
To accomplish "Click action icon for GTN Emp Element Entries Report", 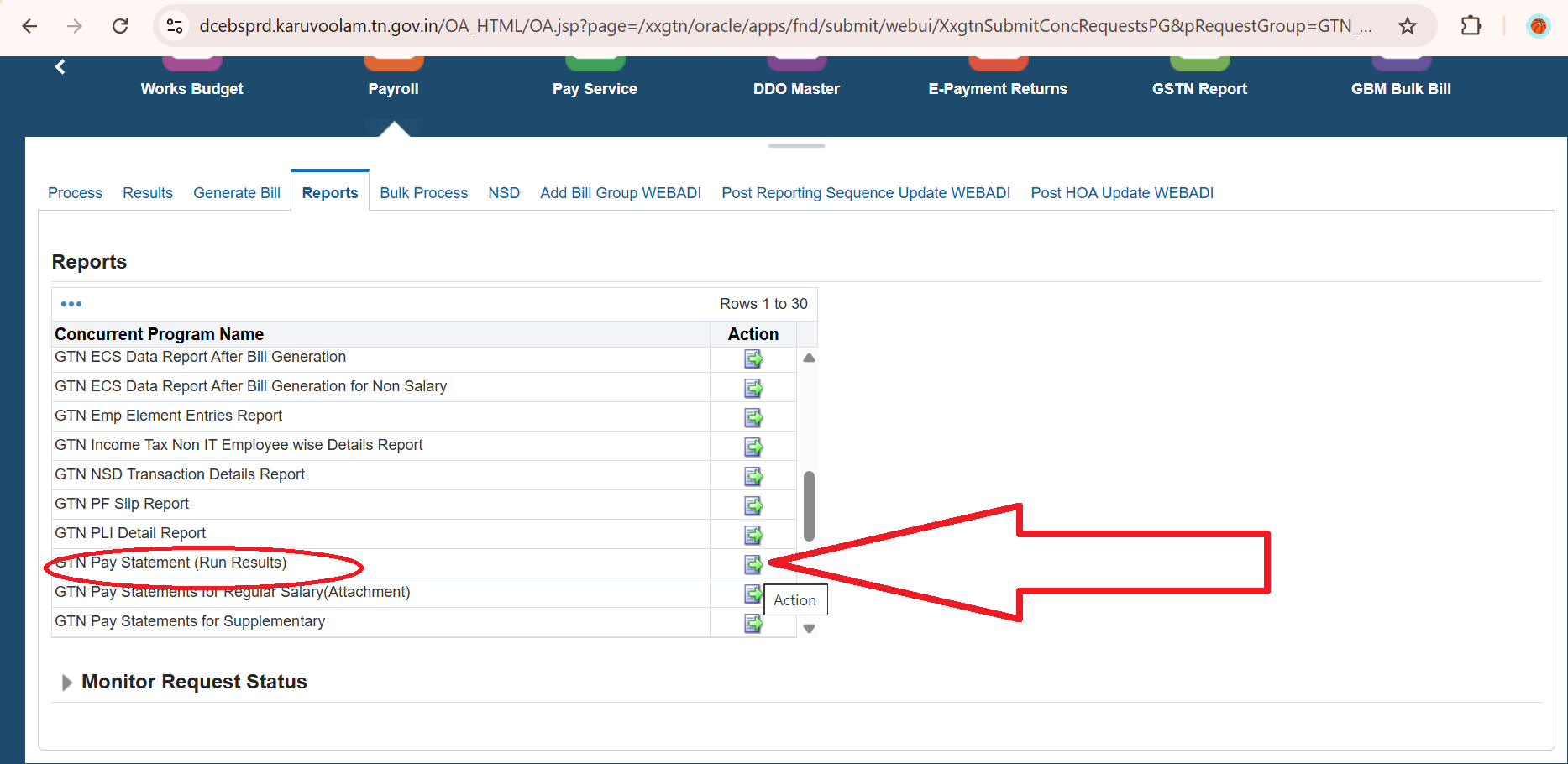I will coord(753,418).
